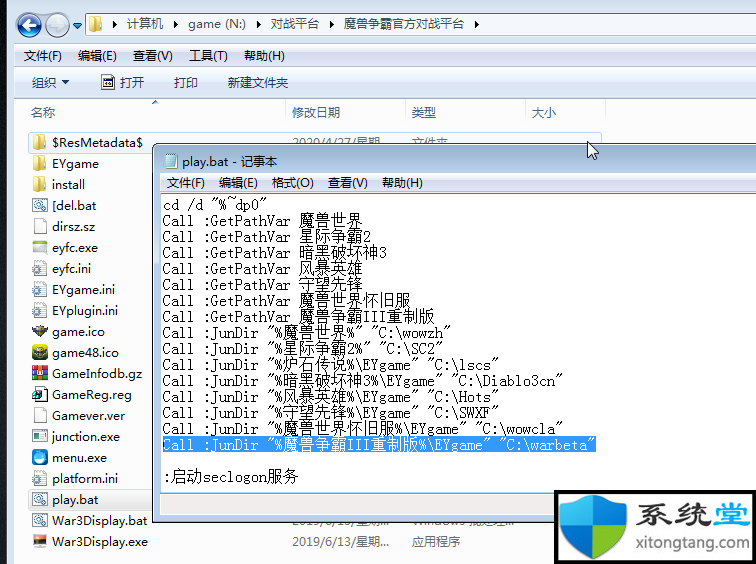
Task: Click the 应用程序 type cell for War3Display.exe
Action: tap(436, 542)
